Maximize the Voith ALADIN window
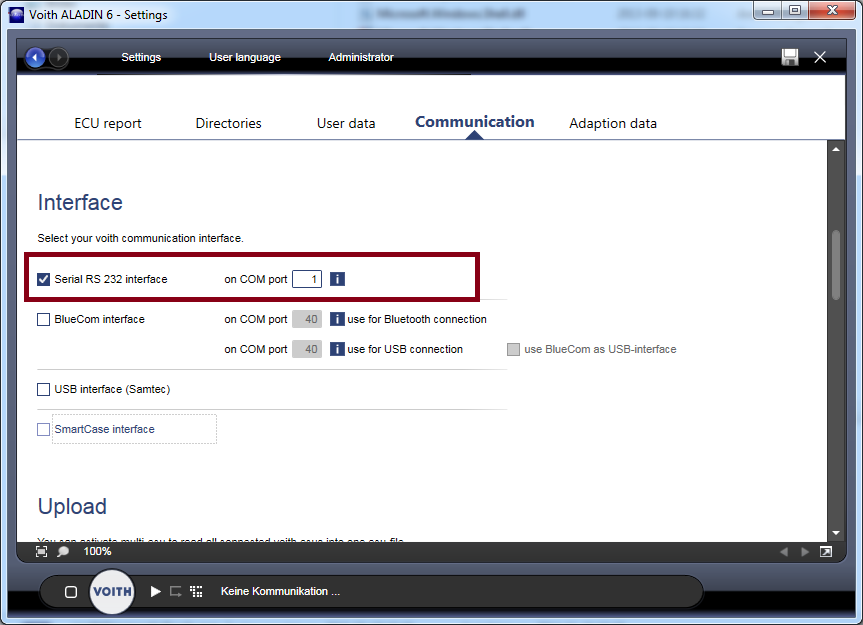The height and width of the screenshot is (625, 863). pos(795,11)
